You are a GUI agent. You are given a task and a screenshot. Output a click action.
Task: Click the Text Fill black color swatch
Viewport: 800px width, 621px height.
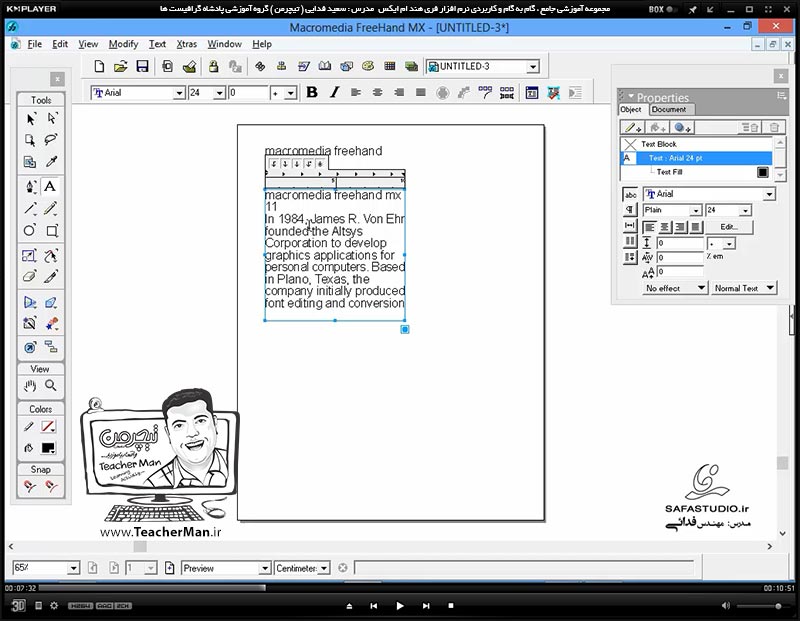pos(763,172)
